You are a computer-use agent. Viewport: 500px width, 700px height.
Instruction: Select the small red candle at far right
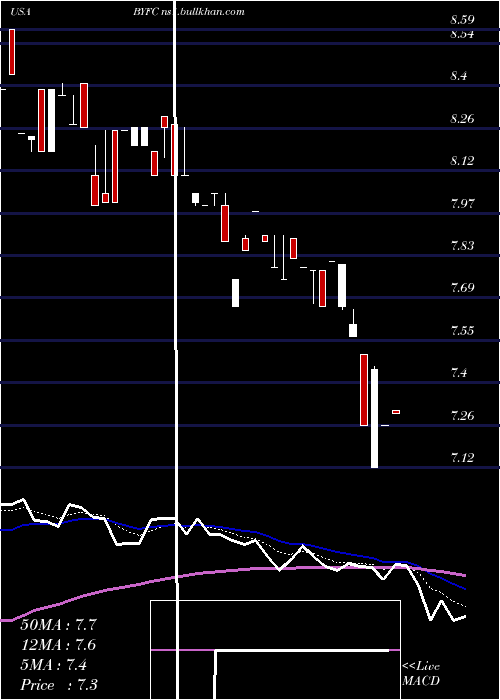[396, 412]
